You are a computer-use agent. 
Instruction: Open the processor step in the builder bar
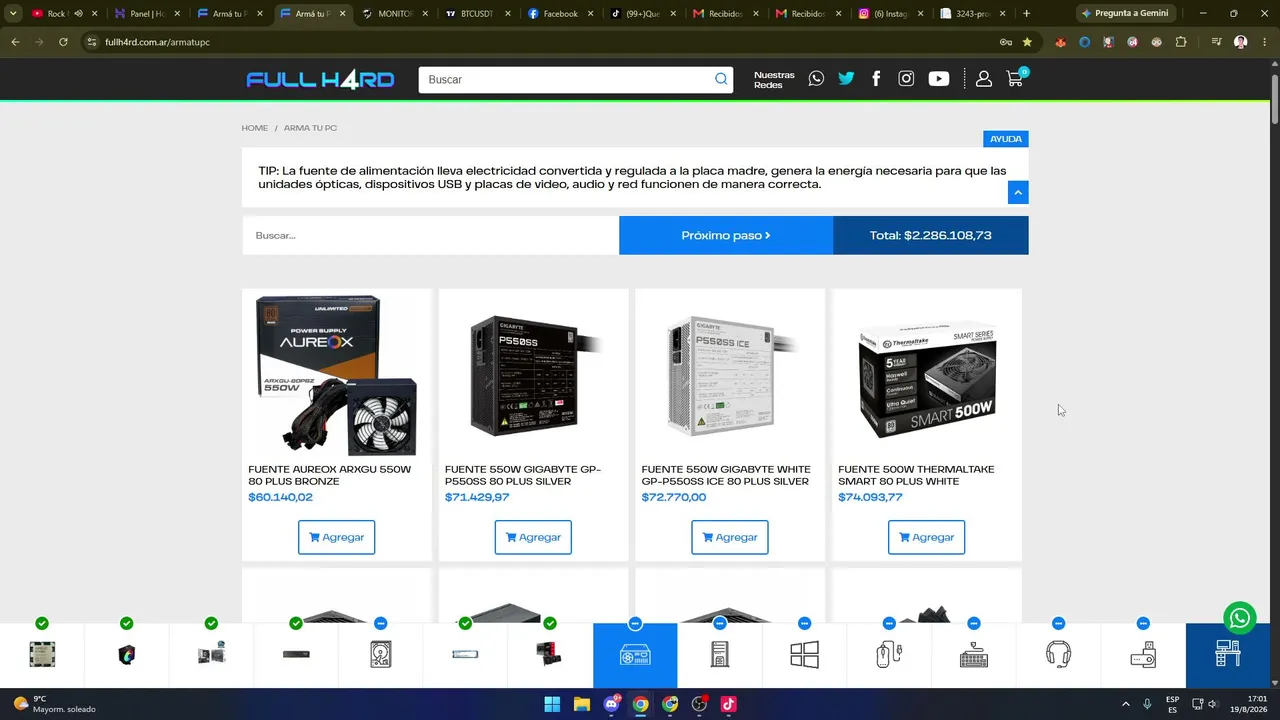42,655
